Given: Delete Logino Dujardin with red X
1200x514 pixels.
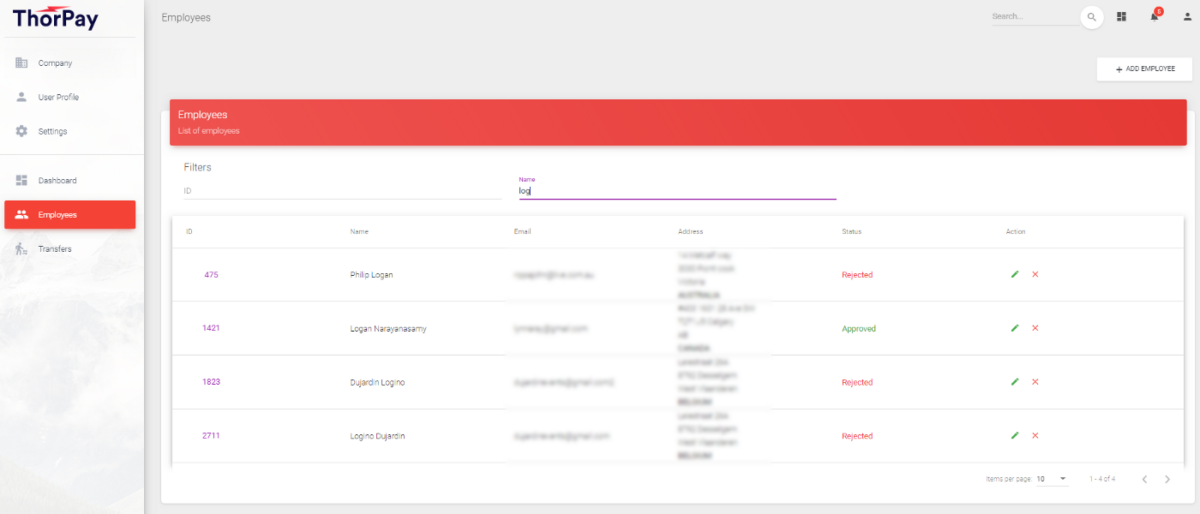Looking at the screenshot, I should coord(1035,436).
